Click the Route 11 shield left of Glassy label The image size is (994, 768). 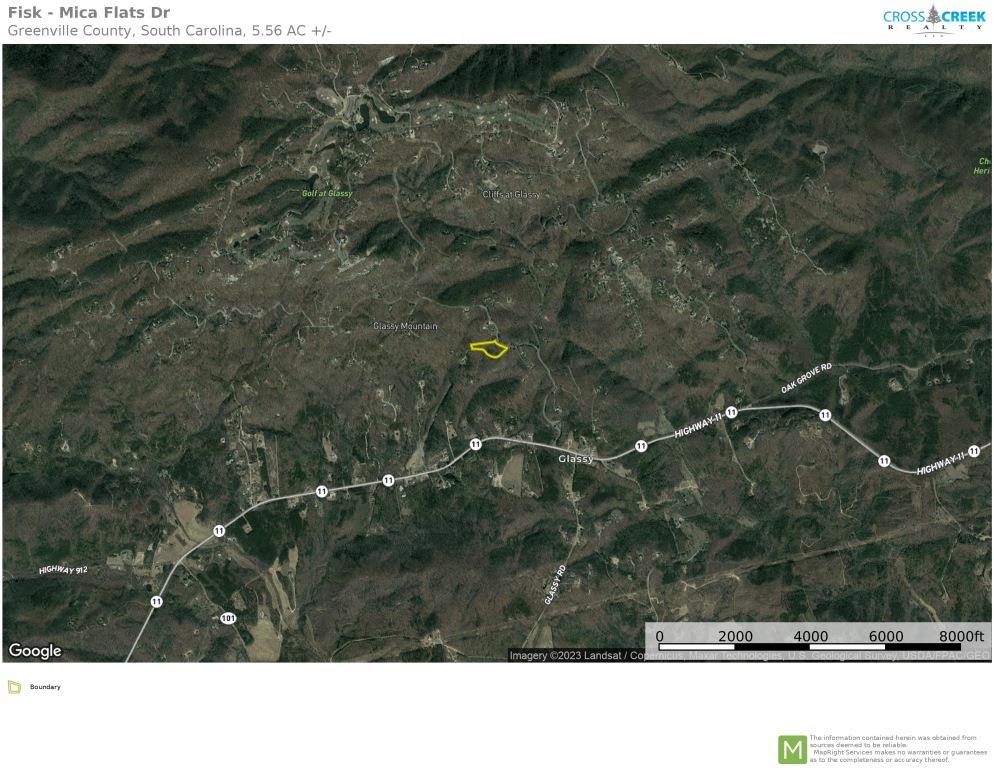pyautogui.click(x=476, y=444)
